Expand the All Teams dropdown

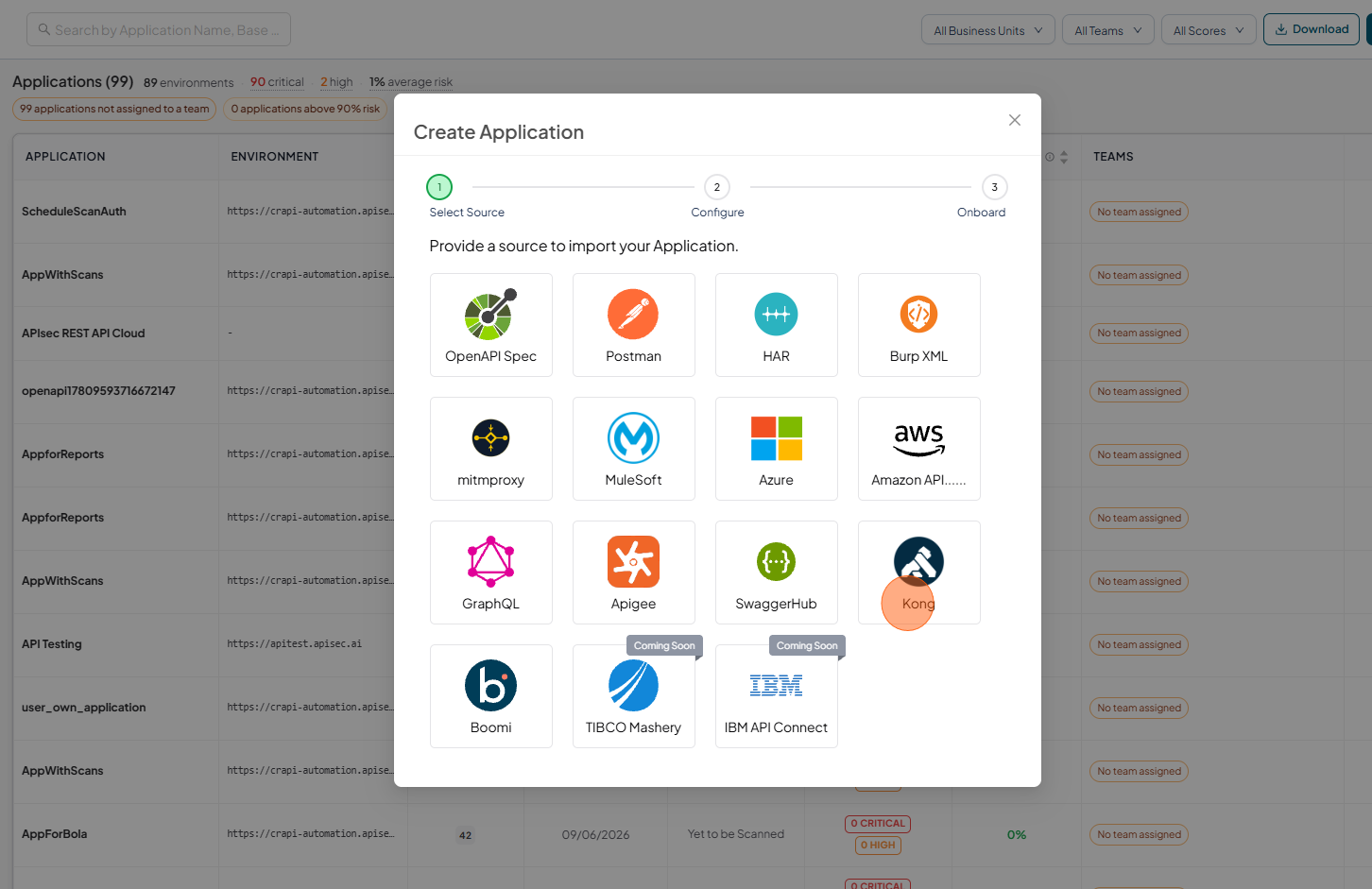(x=1107, y=30)
